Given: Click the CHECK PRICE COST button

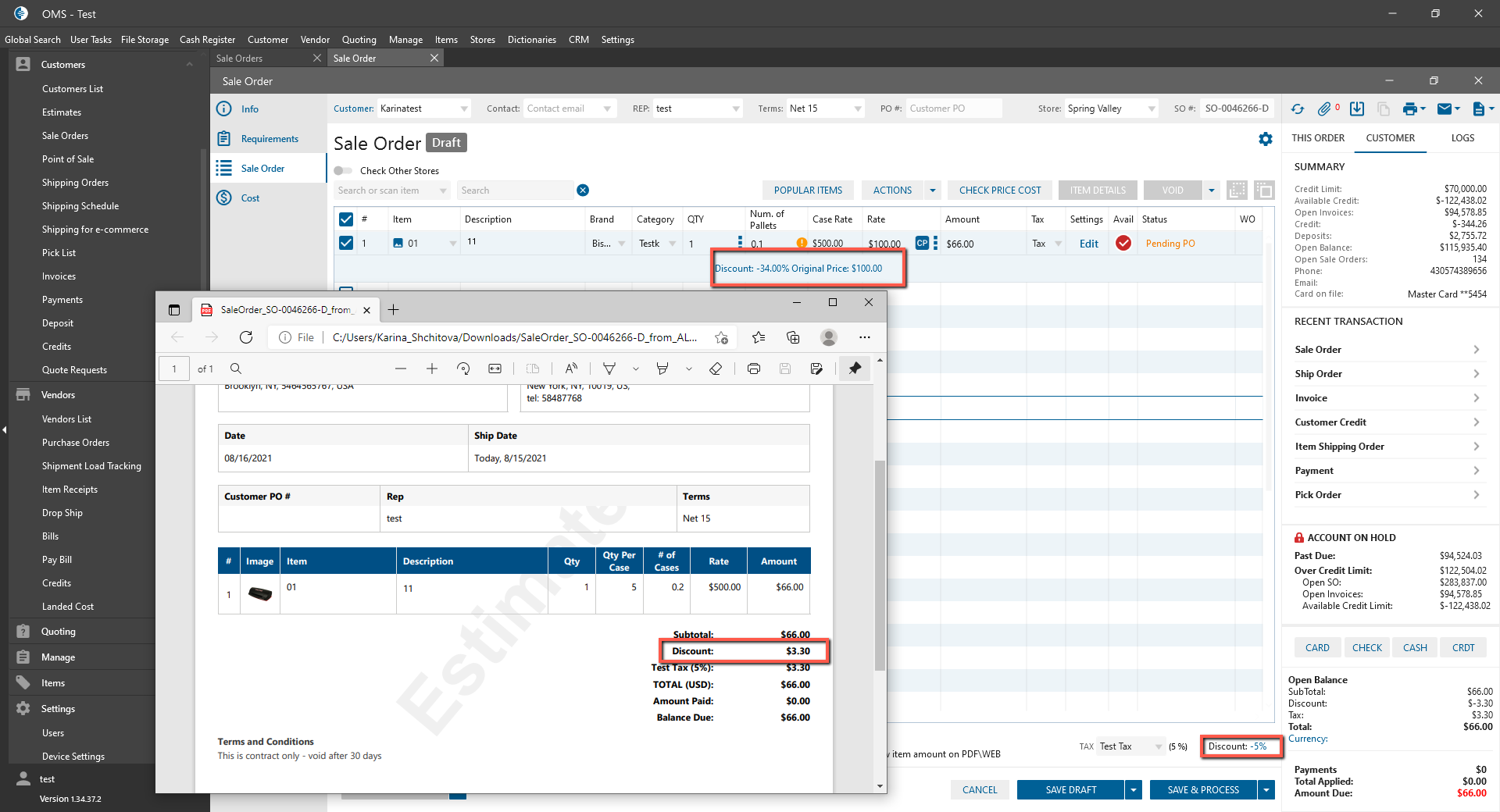Looking at the screenshot, I should [999, 191].
